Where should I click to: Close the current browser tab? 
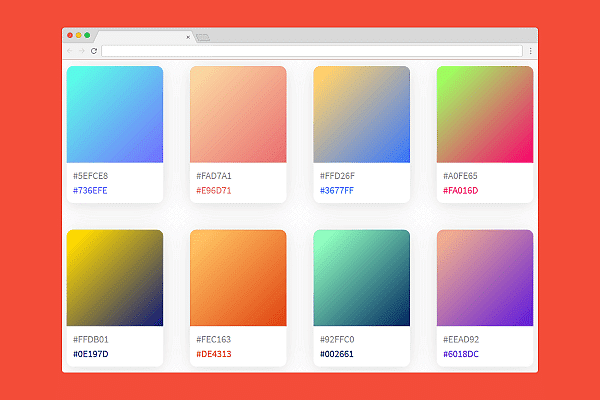[x=188, y=36]
